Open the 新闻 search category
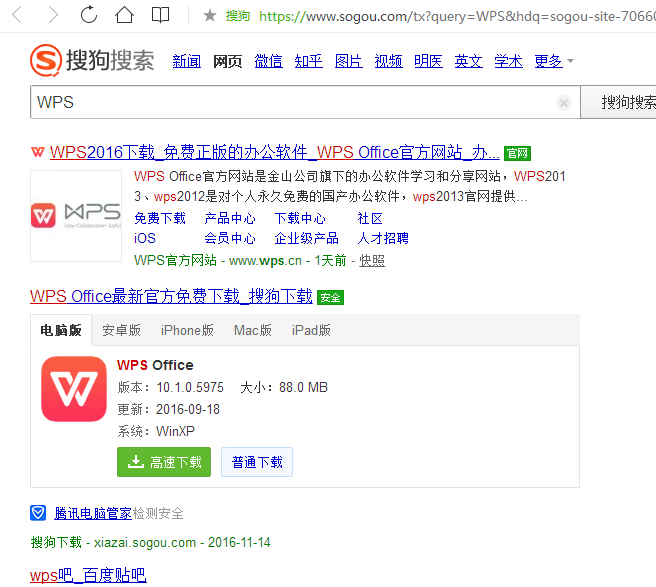The width and height of the screenshot is (656, 587). [187, 61]
